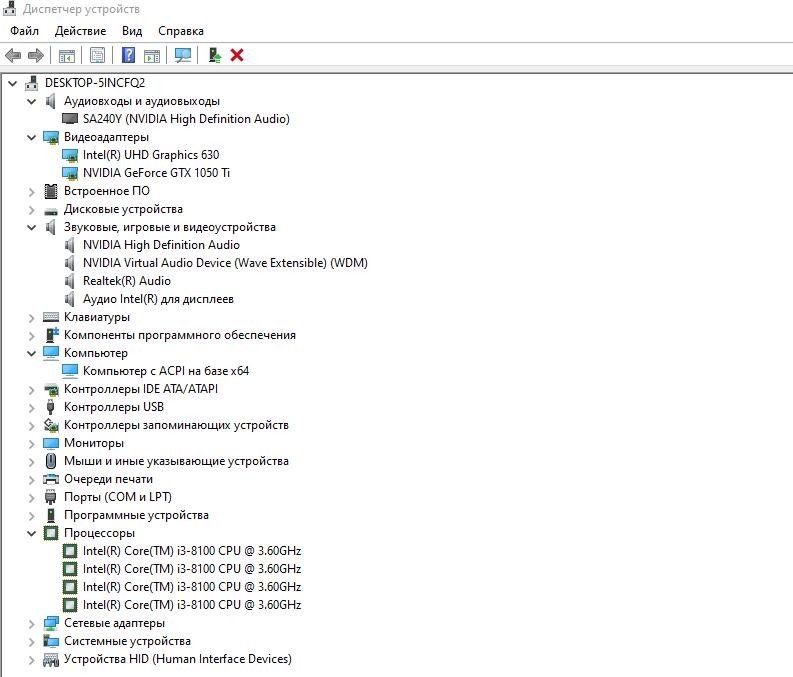Collapse the DESKTOP-5INCFQ2 root node
This screenshot has width=793, height=677.
tap(13, 83)
